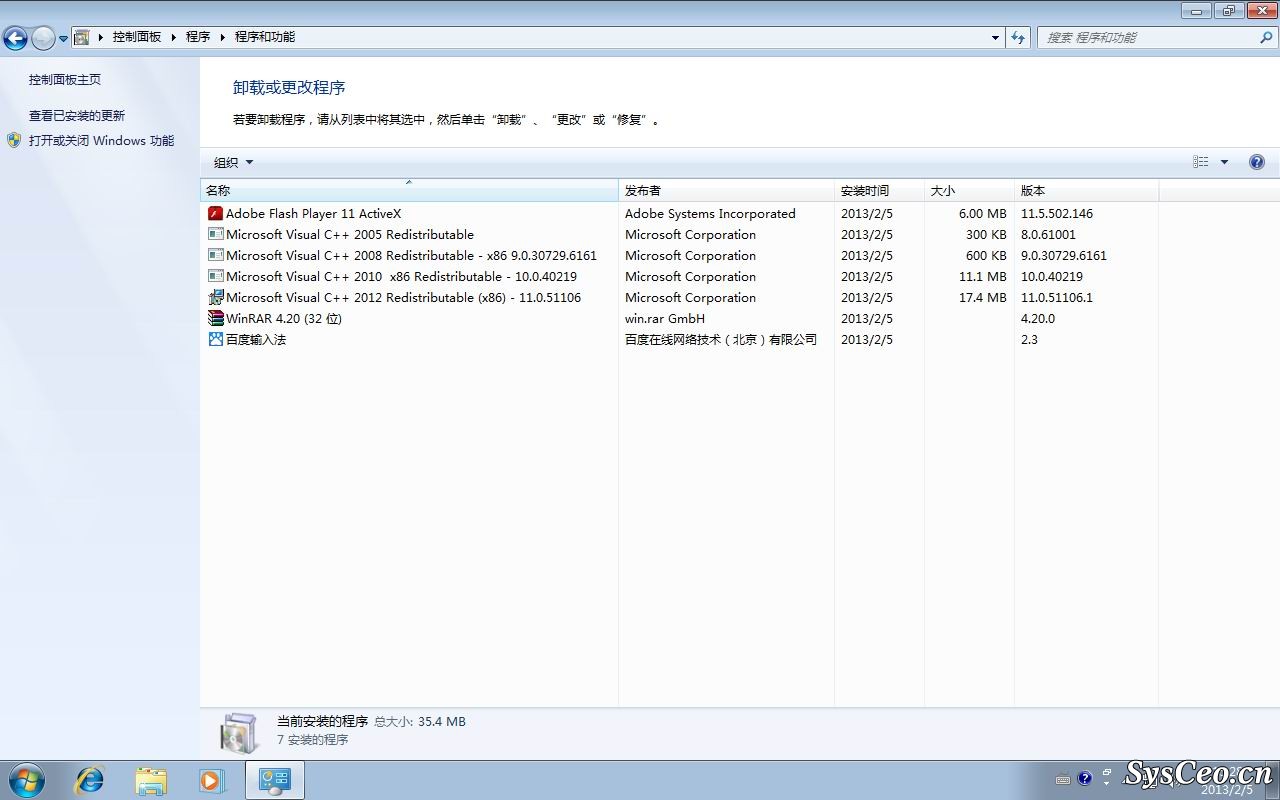Click the Forward navigation arrow button
The width and height of the screenshot is (1280, 800).
click(x=43, y=38)
